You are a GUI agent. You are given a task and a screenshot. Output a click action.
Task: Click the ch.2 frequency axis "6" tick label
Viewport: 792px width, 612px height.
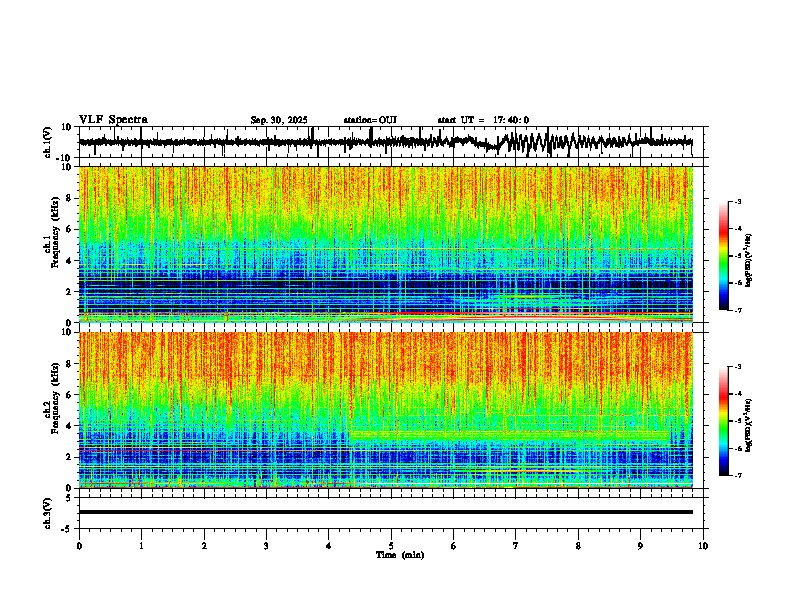(x=70, y=395)
